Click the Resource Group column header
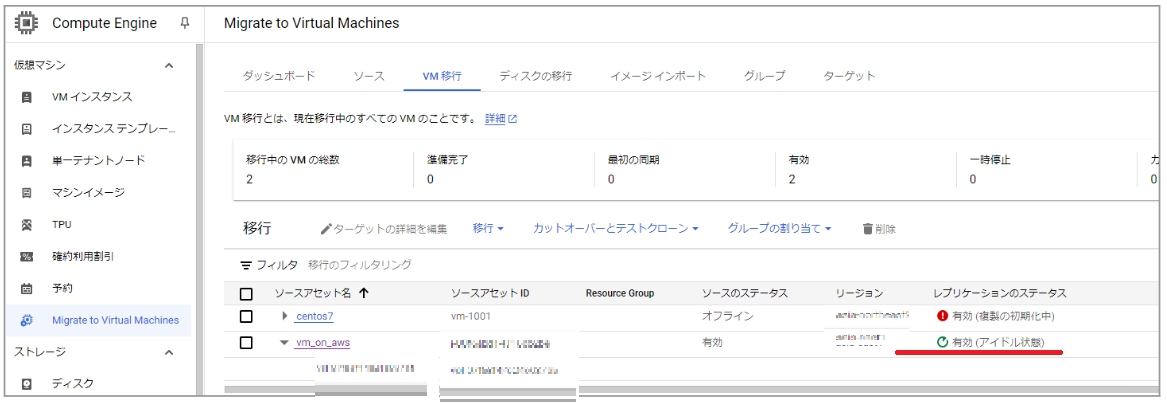 [620, 293]
